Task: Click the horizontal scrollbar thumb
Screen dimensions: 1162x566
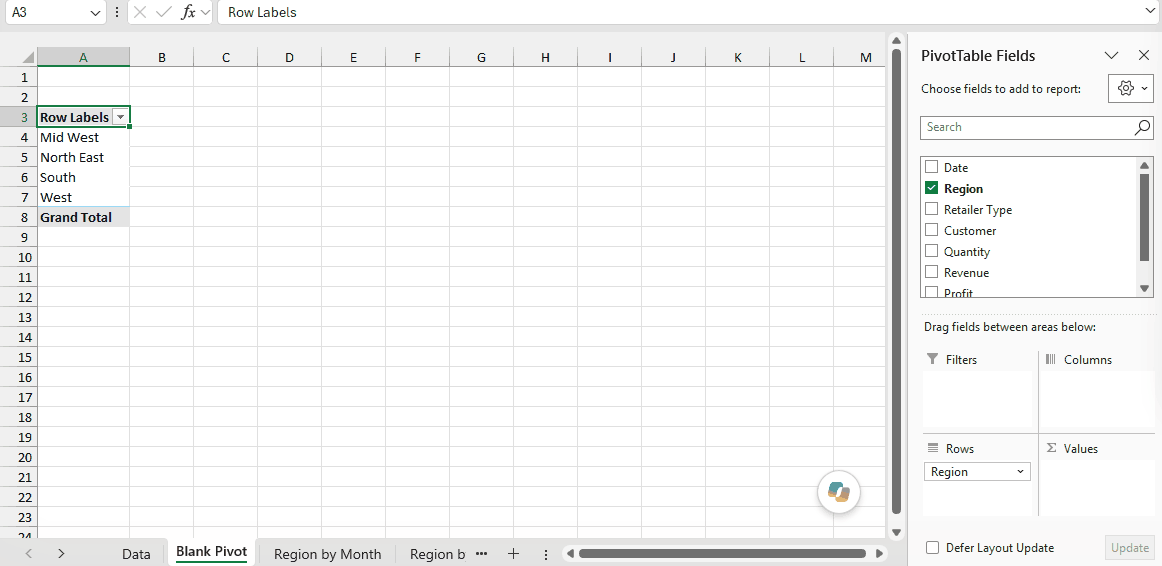Action: [x=722, y=553]
